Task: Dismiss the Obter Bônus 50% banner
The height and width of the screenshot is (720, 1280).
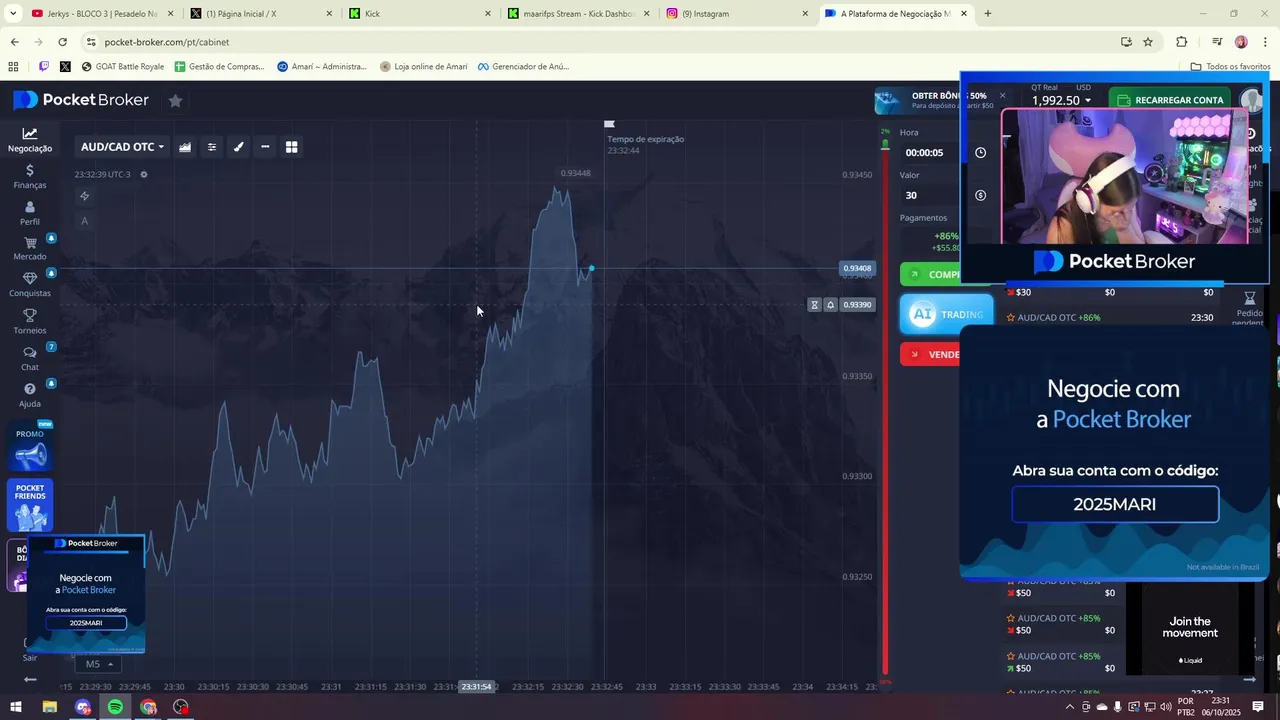Action: tap(1002, 96)
